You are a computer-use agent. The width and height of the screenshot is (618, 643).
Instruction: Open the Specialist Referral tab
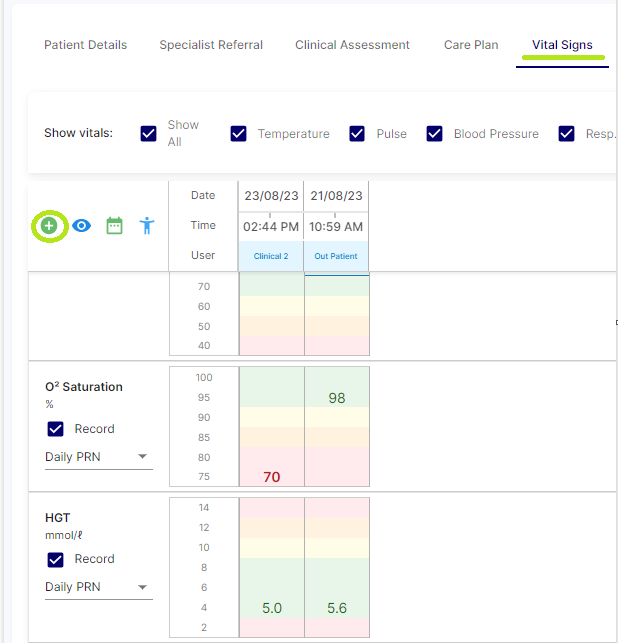211,45
